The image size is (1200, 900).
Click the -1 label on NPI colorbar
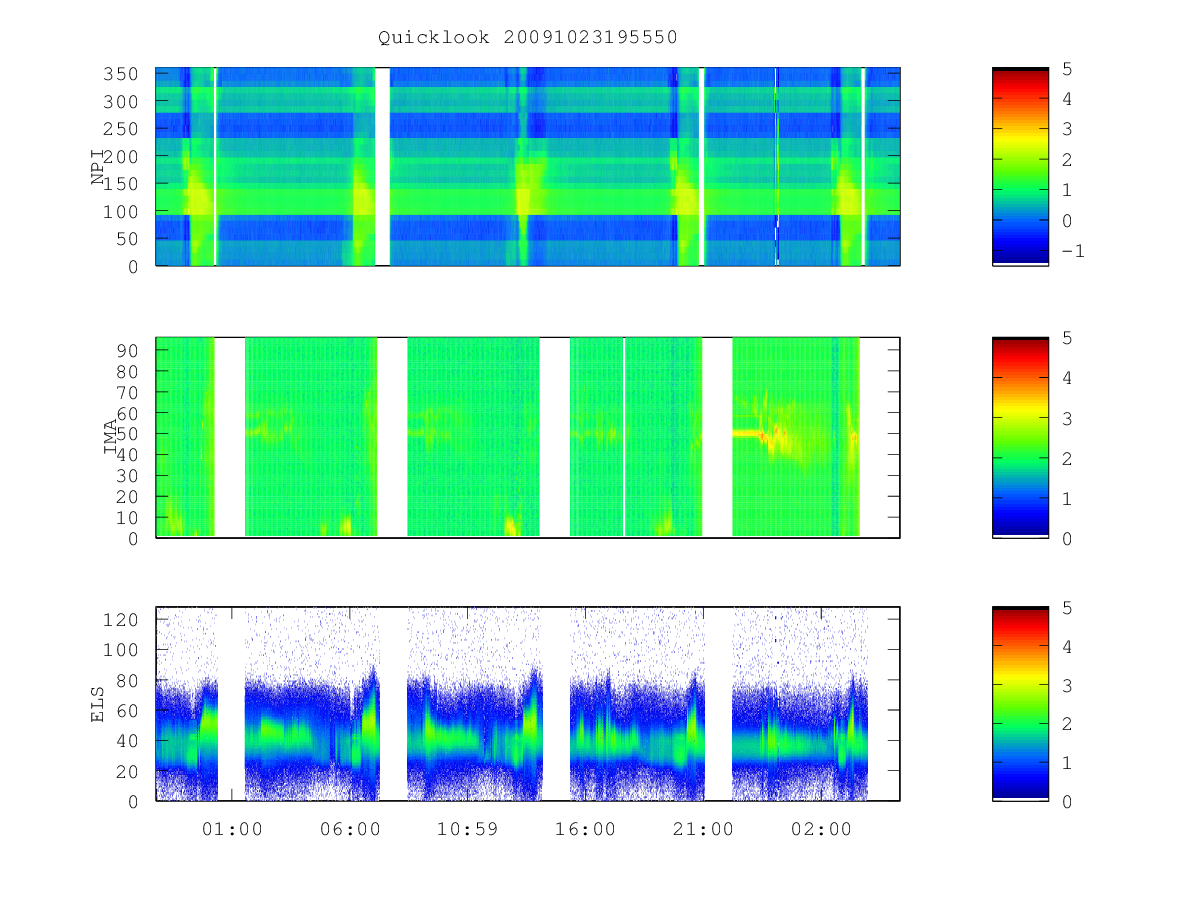pyautogui.click(x=1072, y=251)
